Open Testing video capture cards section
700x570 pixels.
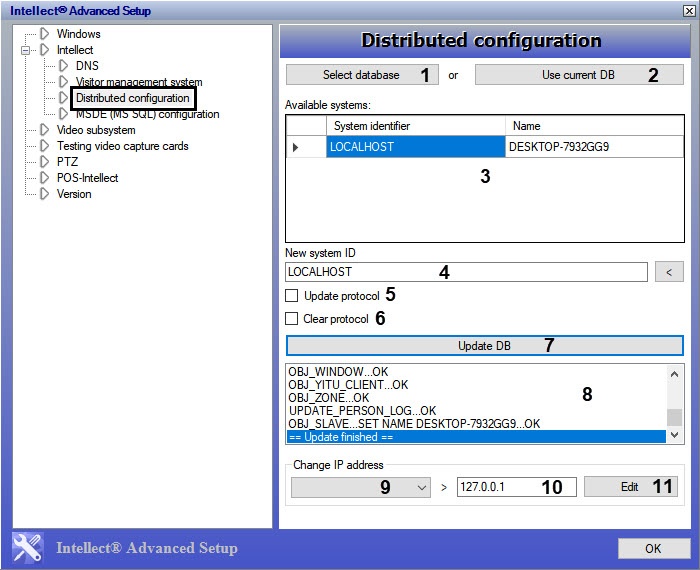pos(122,146)
